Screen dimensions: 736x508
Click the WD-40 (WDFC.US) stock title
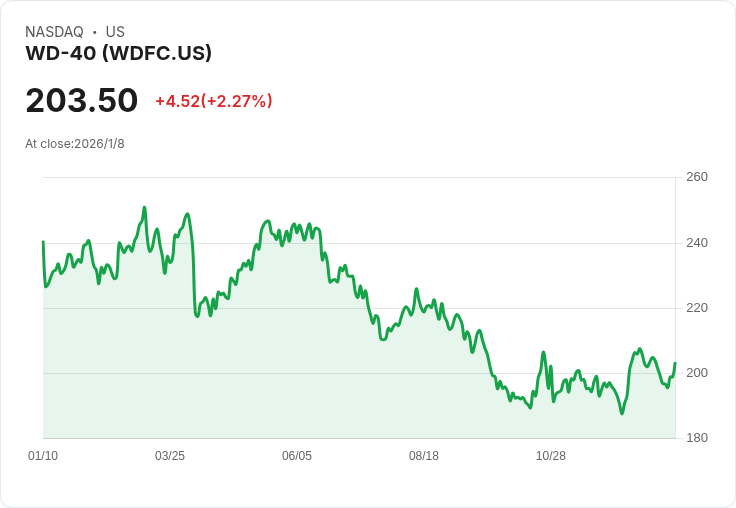(x=118, y=53)
